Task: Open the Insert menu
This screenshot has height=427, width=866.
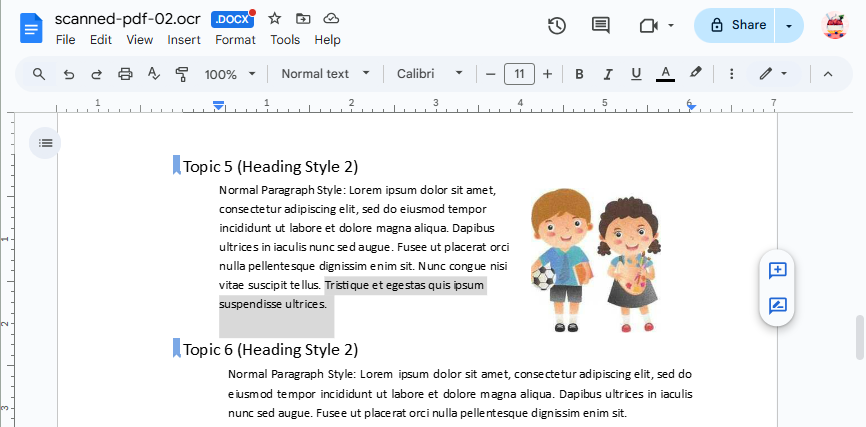Action: coord(184,40)
